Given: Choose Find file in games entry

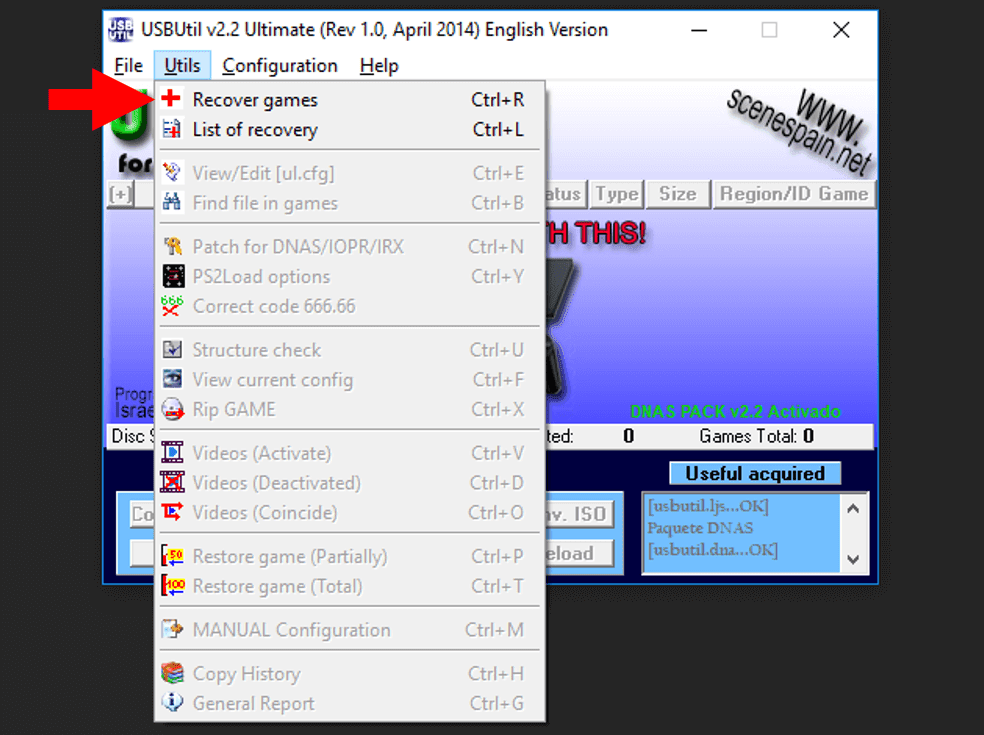Looking at the screenshot, I should 350,203.
